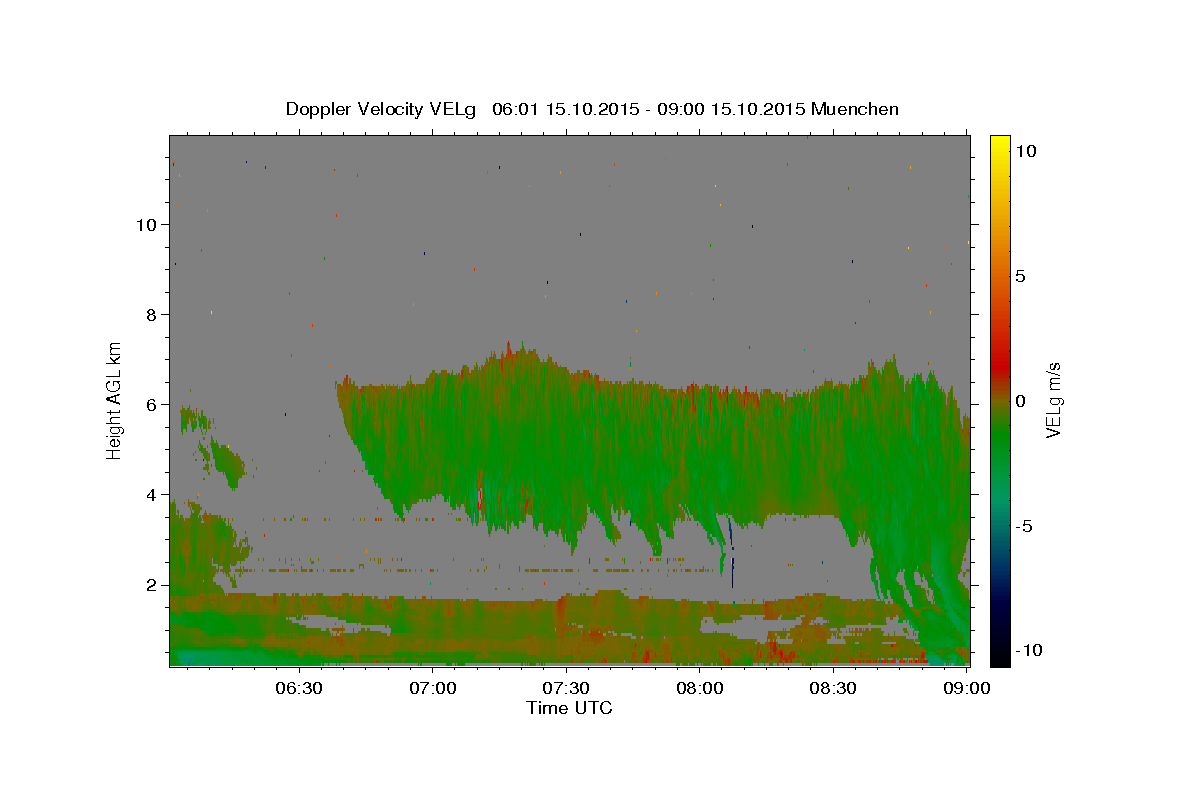The image size is (1200, 800).
Task: Click the height axis label 10
Action: click(145, 225)
